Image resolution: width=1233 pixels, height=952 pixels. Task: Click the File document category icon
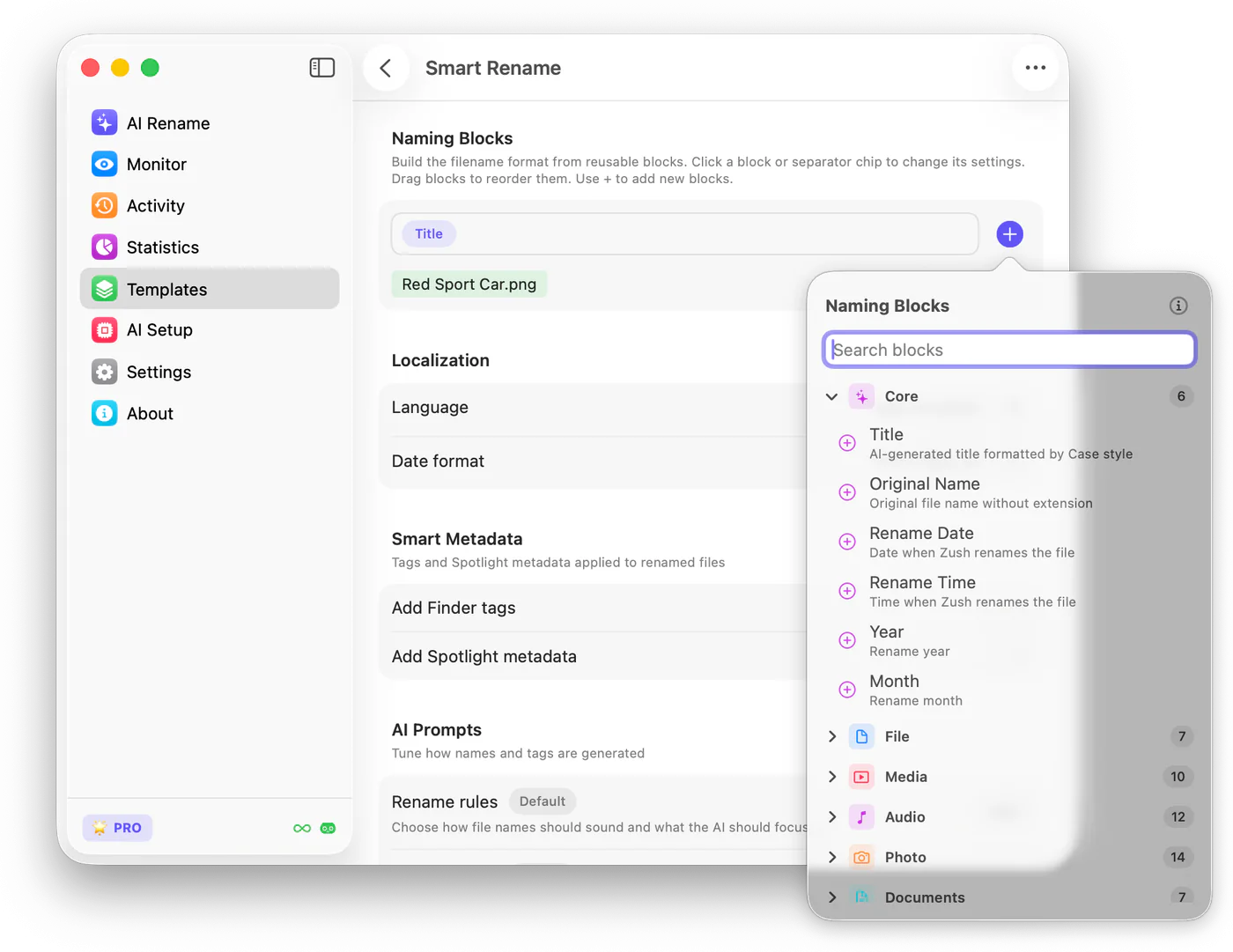point(861,736)
